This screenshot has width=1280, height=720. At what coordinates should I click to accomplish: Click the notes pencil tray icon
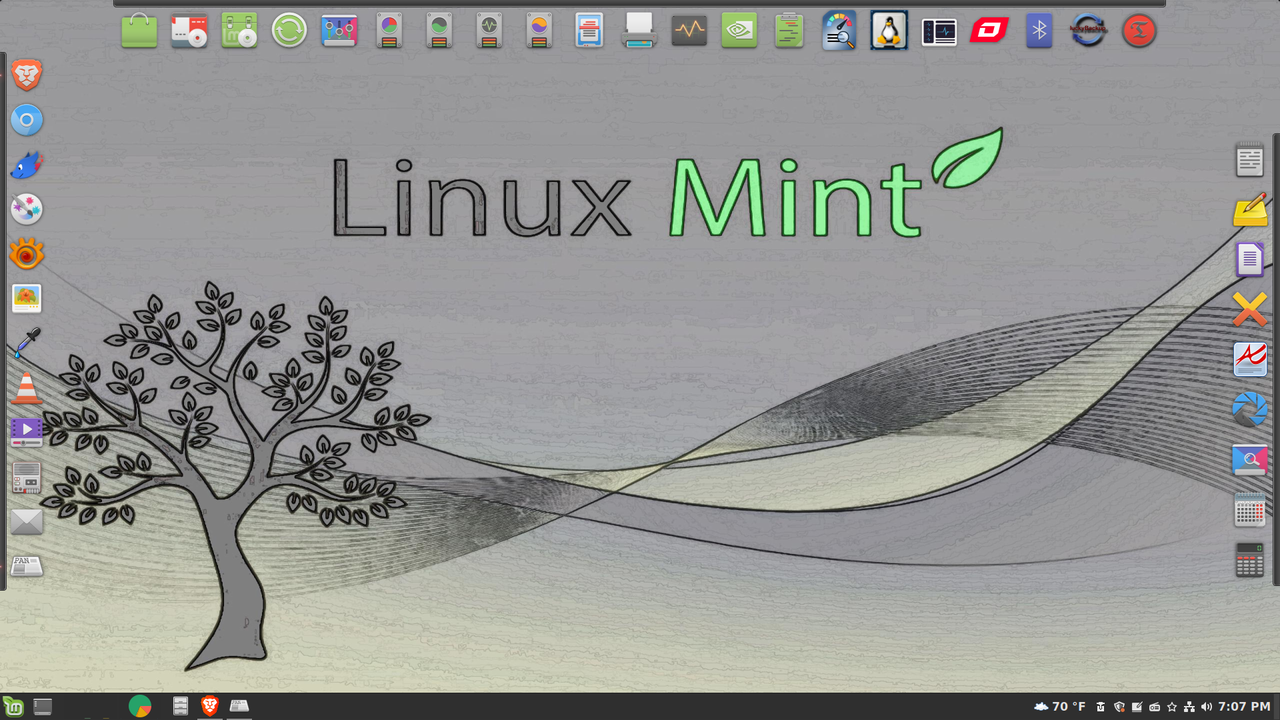(1137, 707)
